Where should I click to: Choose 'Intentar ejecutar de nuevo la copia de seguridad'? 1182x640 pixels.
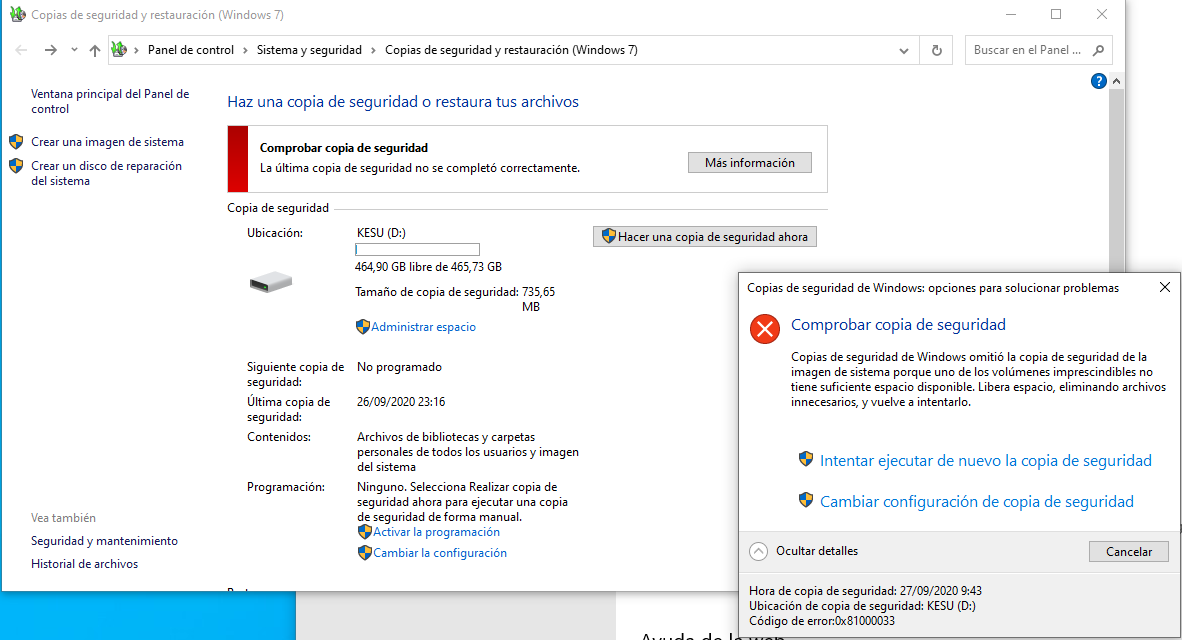tap(985, 461)
